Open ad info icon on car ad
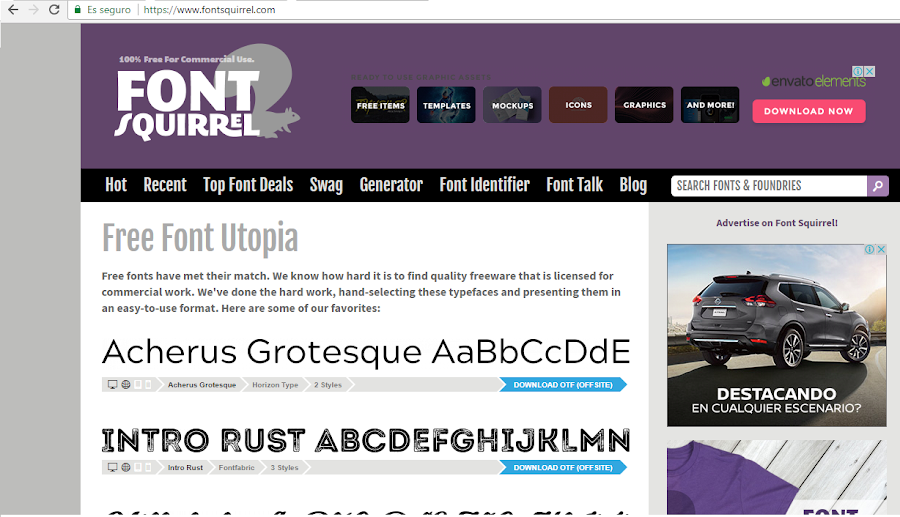This screenshot has width=900, height=517. coord(870,249)
